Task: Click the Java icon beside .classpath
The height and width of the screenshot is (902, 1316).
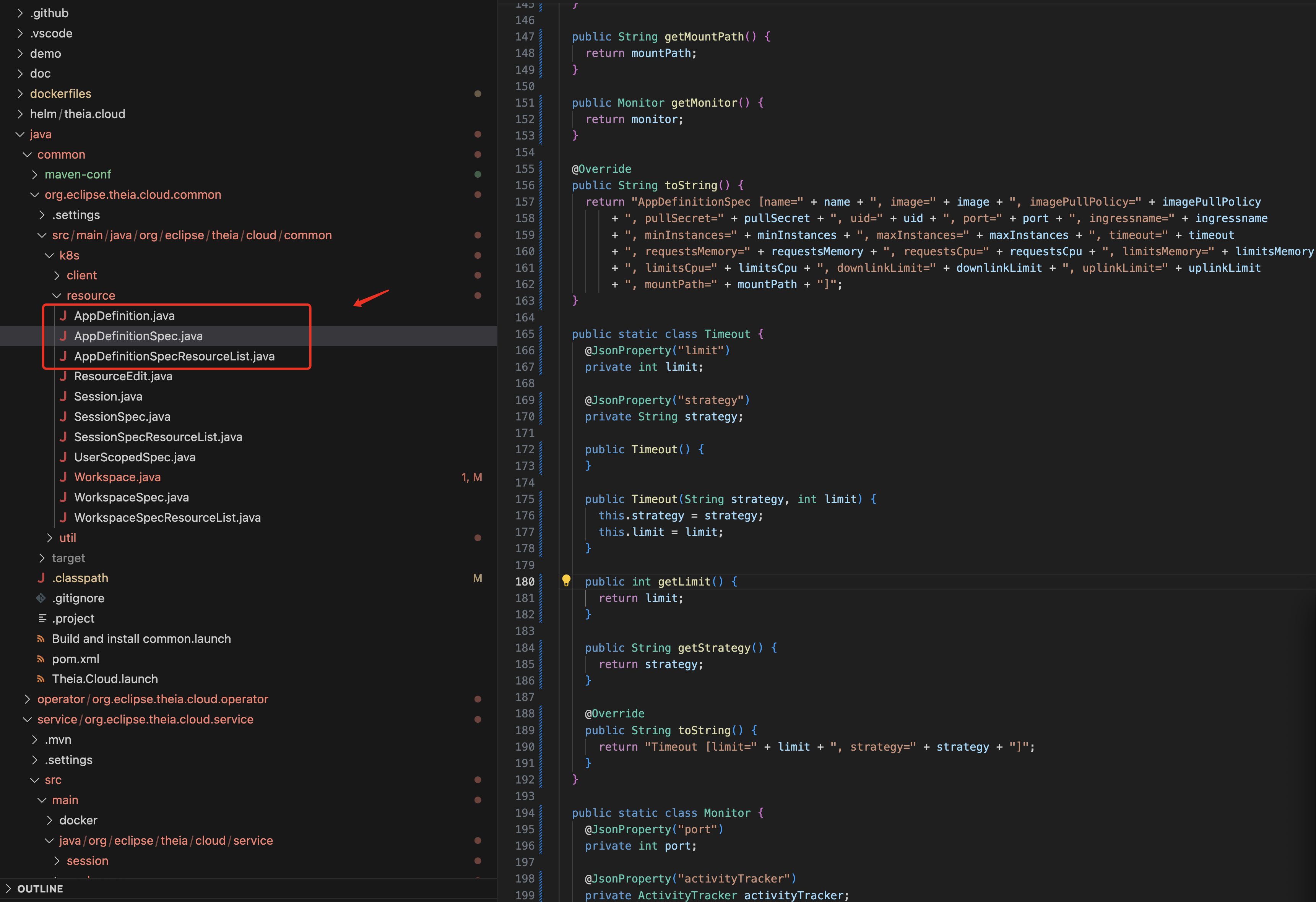Action: pyautogui.click(x=41, y=578)
